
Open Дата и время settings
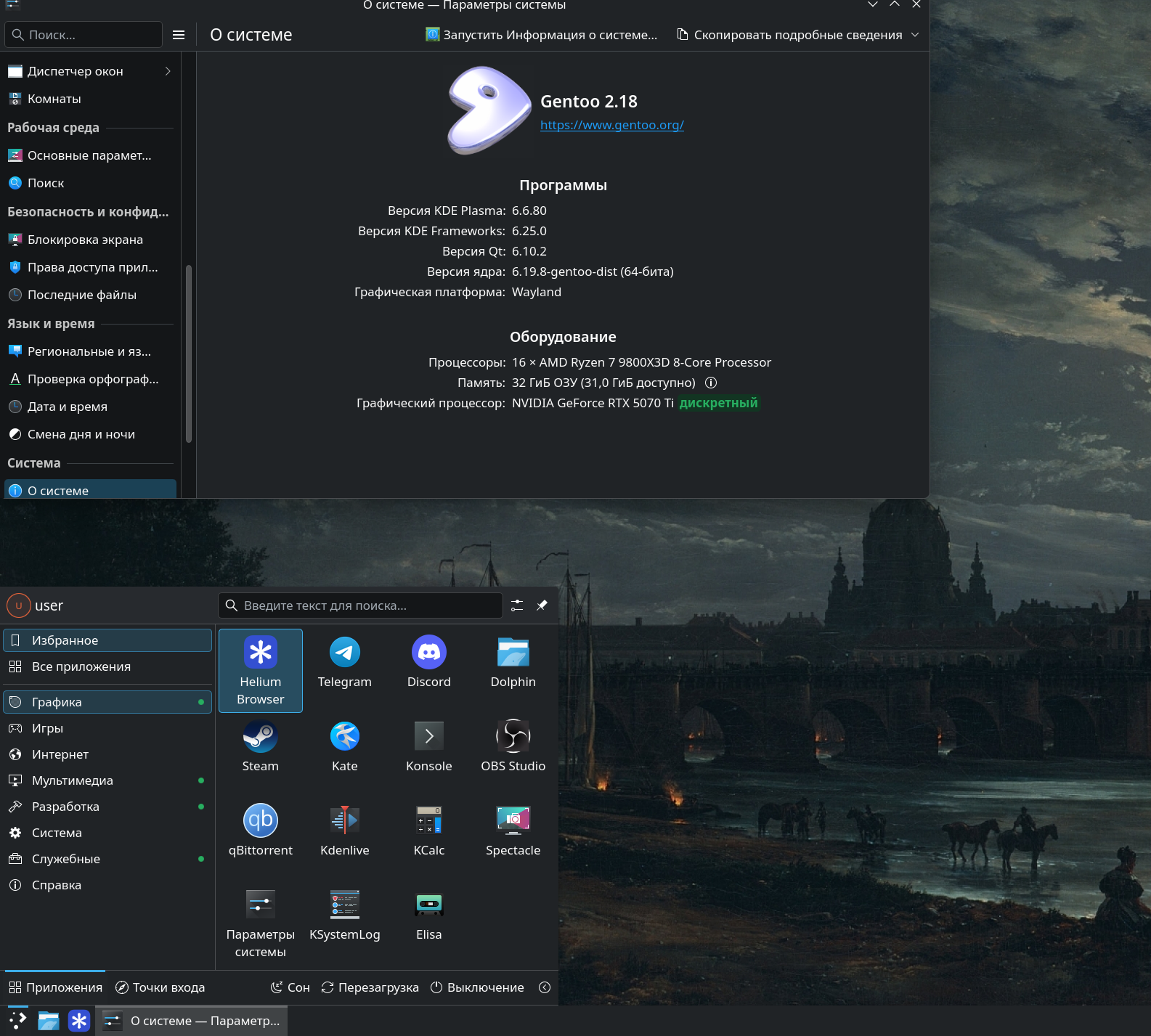pos(90,407)
